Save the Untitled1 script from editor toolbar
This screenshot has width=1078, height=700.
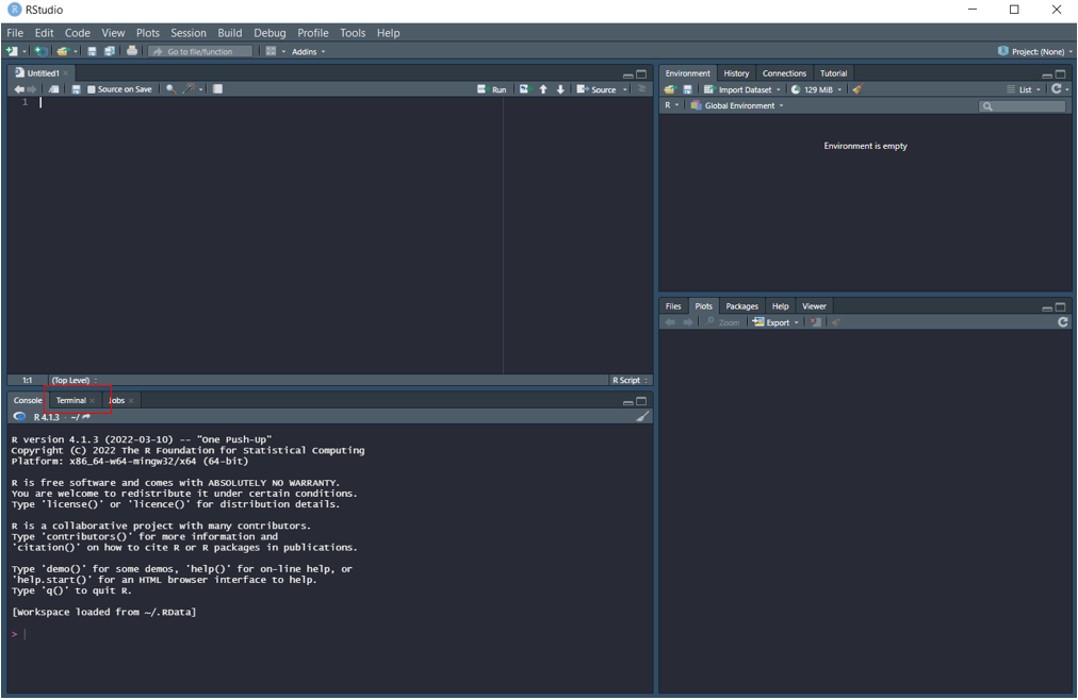pos(76,89)
